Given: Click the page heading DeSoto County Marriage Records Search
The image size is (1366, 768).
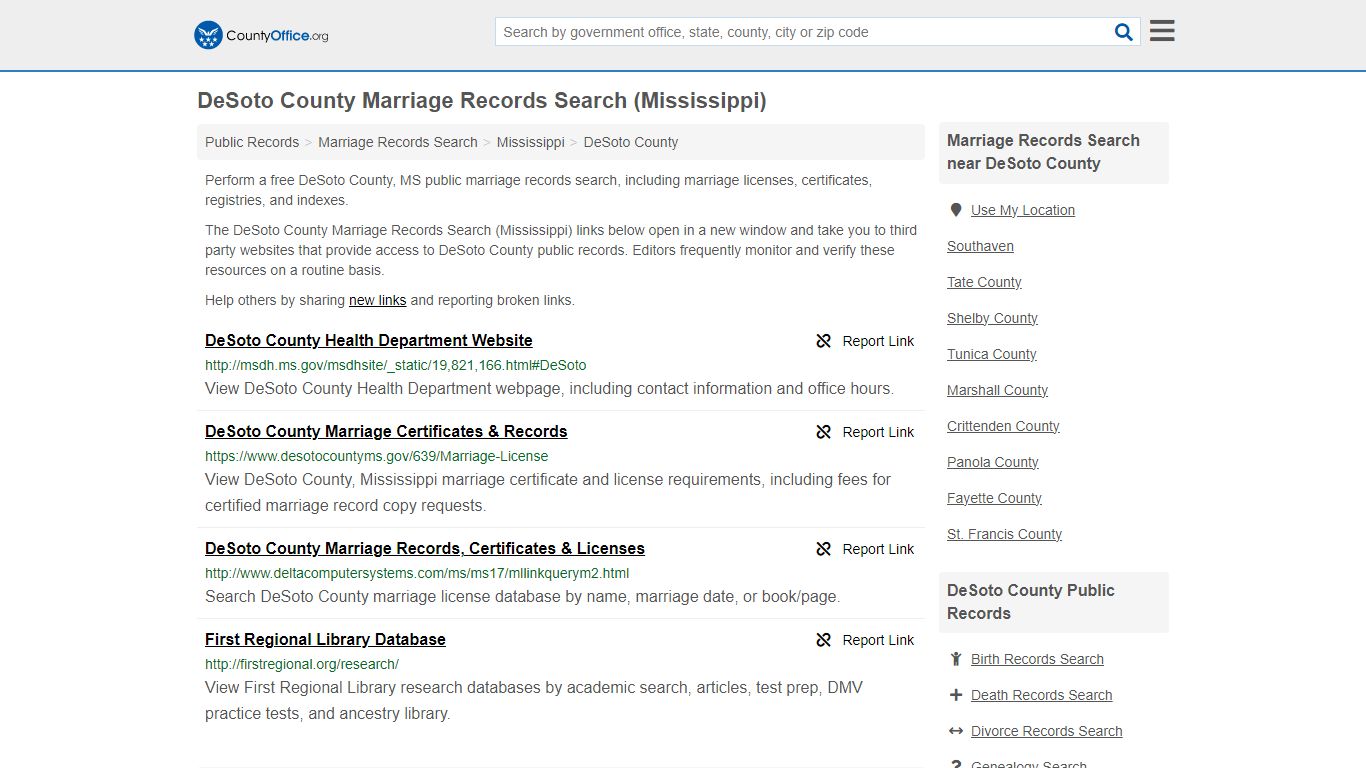Looking at the screenshot, I should coord(482,100).
